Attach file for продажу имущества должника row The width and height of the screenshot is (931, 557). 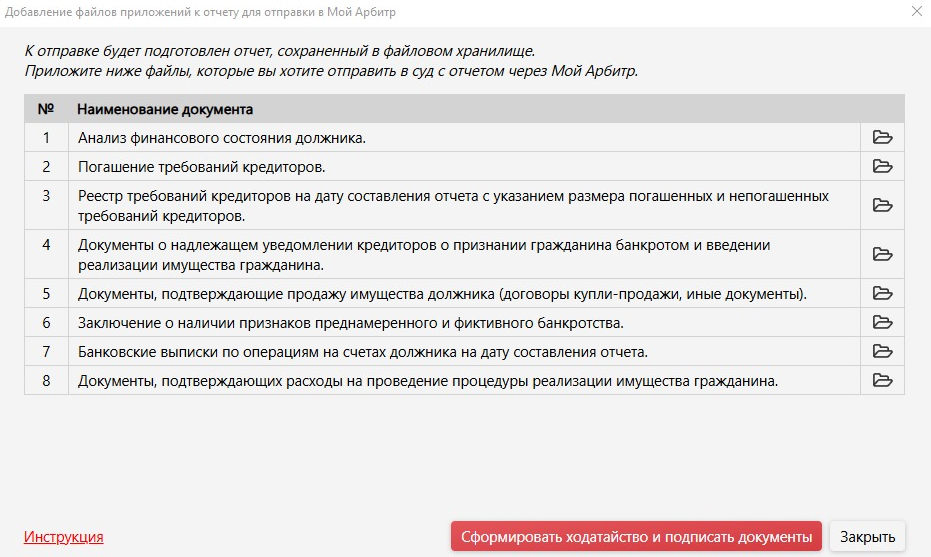pyautogui.click(x=882, y=293)
